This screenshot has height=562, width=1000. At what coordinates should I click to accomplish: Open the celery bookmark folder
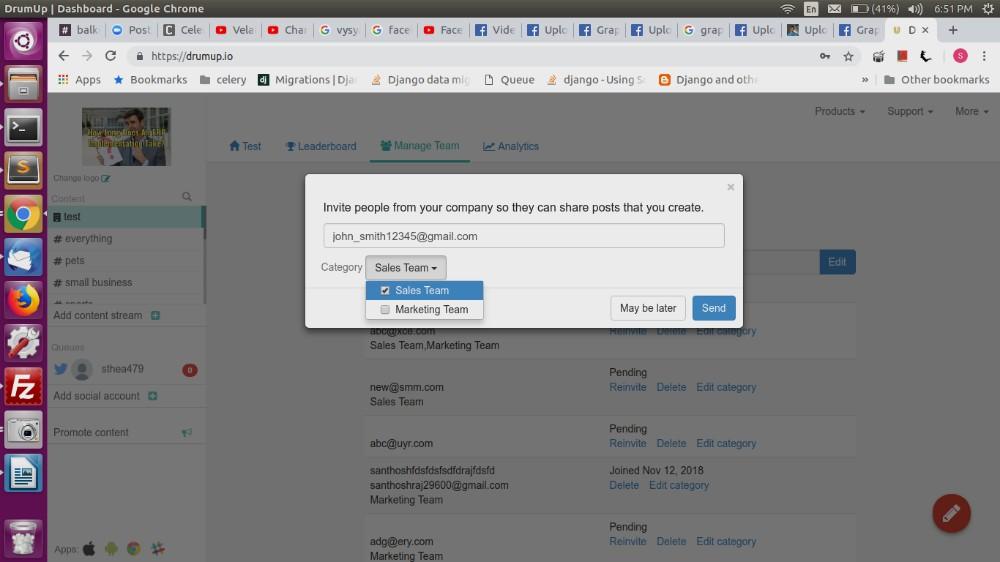[x=223, y=80]
